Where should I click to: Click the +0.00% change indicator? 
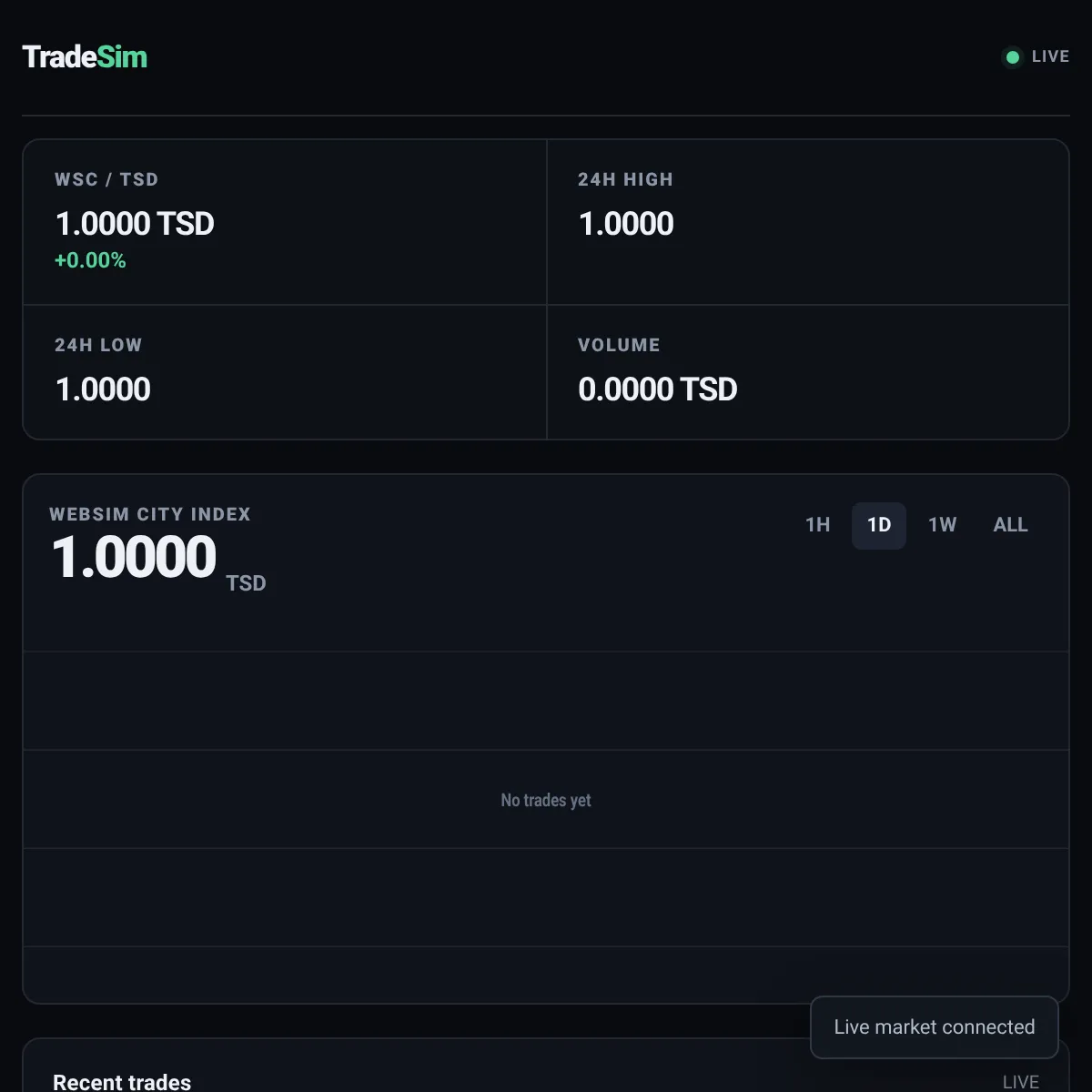90,260
